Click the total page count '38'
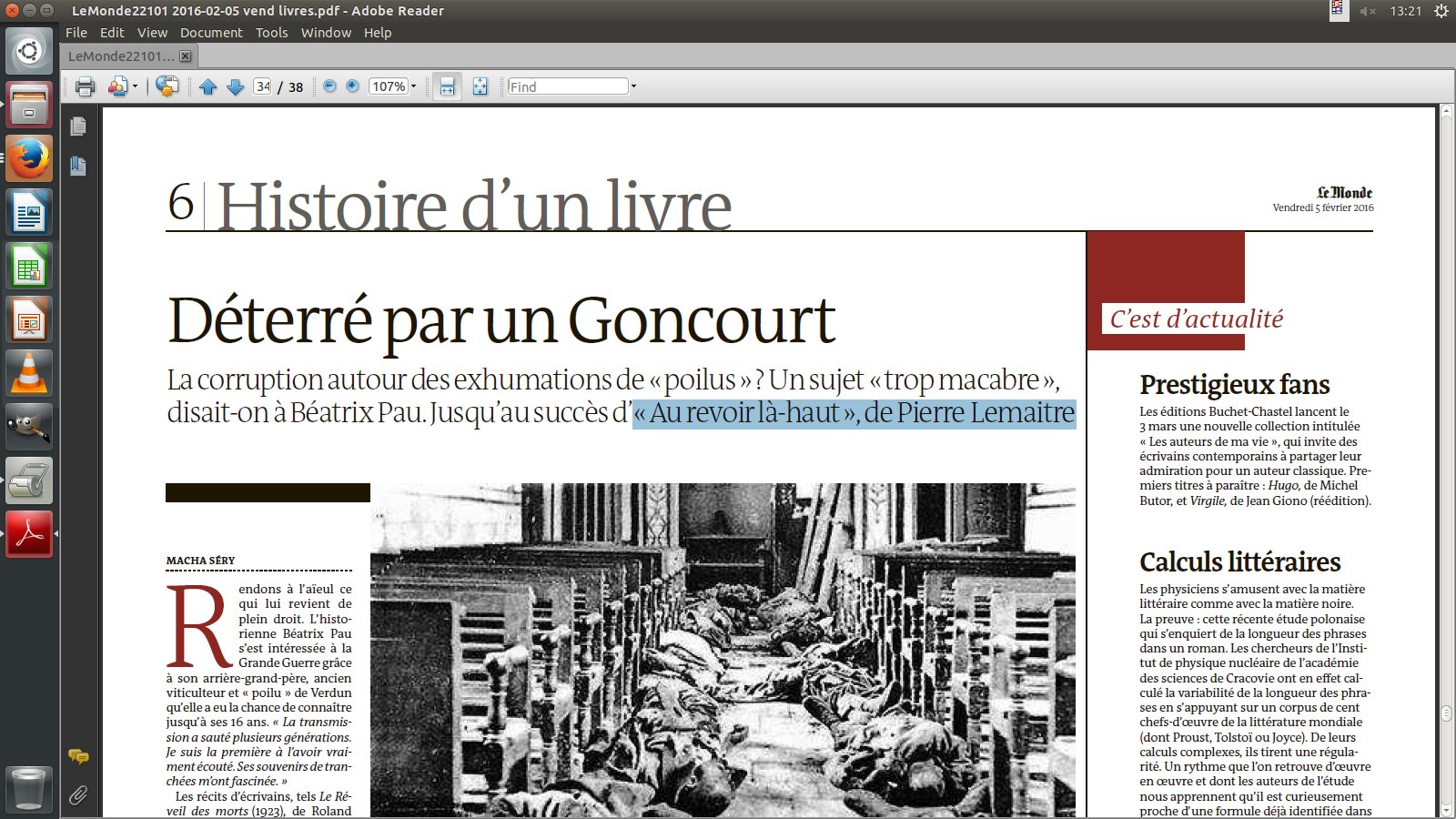The width and height of the screenshot is (1456, 819). 296,87
